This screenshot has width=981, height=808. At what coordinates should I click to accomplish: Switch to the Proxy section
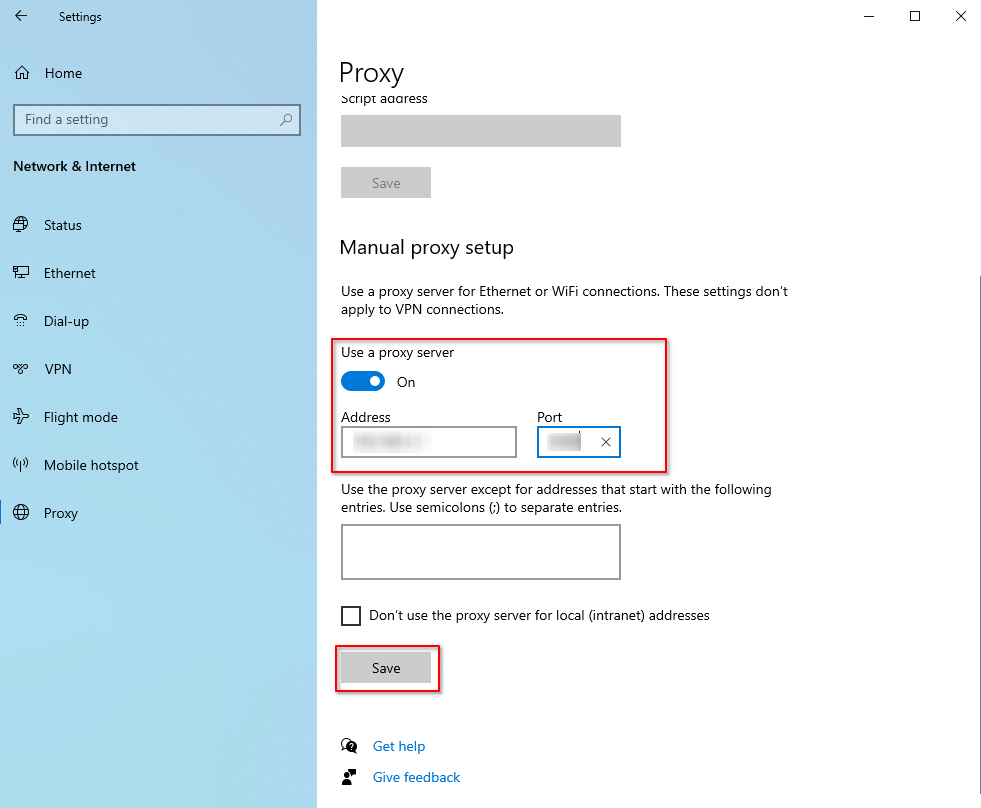pyautogui.click(x=60, y=512)
